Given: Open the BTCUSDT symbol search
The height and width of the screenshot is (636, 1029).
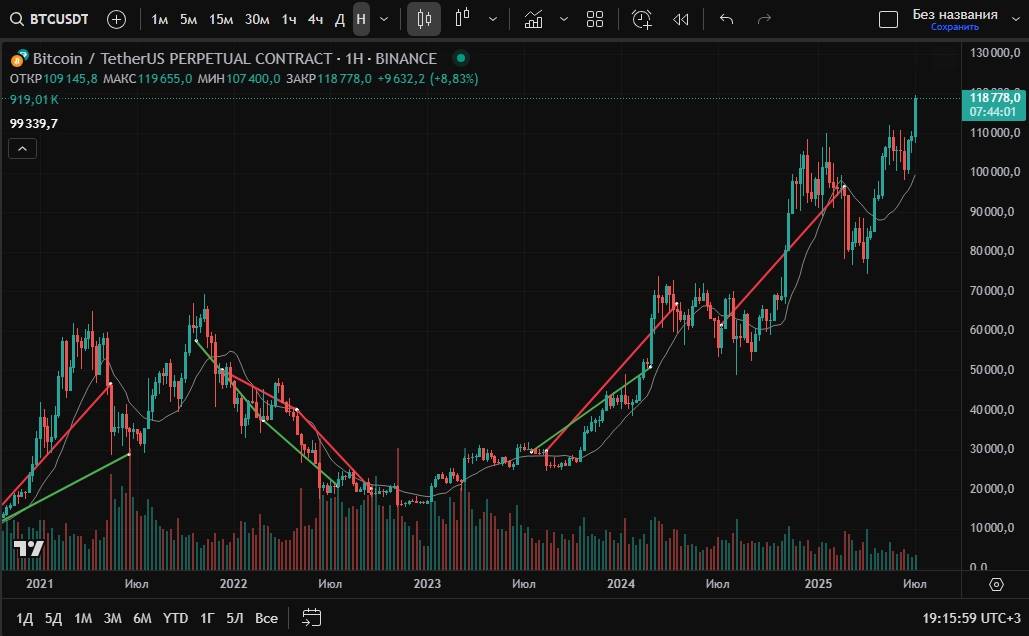Looking at the screenshot, I should (50, 19).
